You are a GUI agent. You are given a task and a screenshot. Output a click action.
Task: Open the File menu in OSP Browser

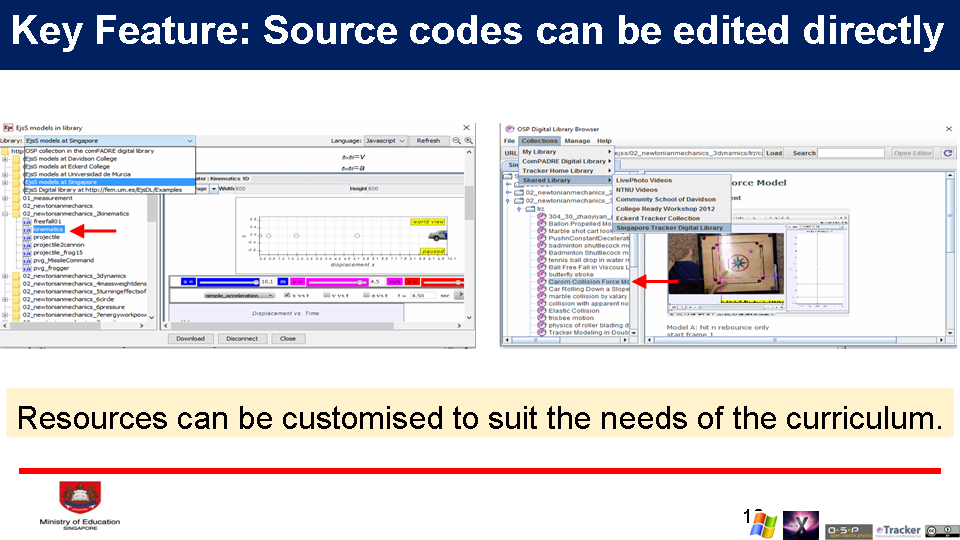[509, 141]
